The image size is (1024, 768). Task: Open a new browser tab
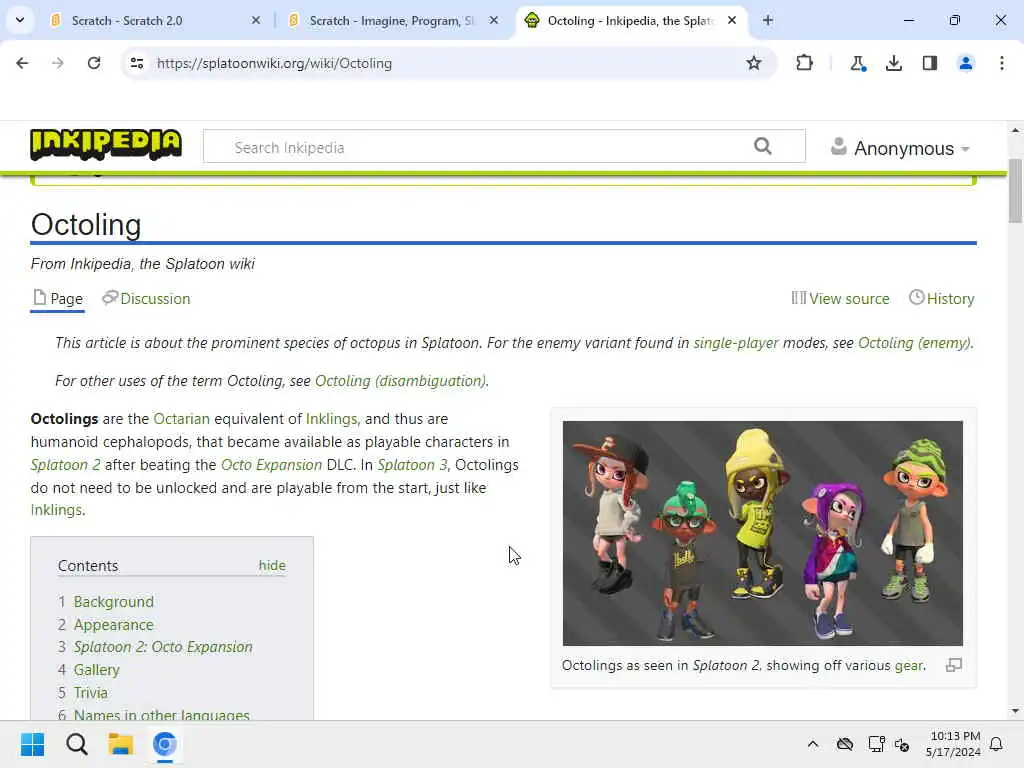[768, 20]
